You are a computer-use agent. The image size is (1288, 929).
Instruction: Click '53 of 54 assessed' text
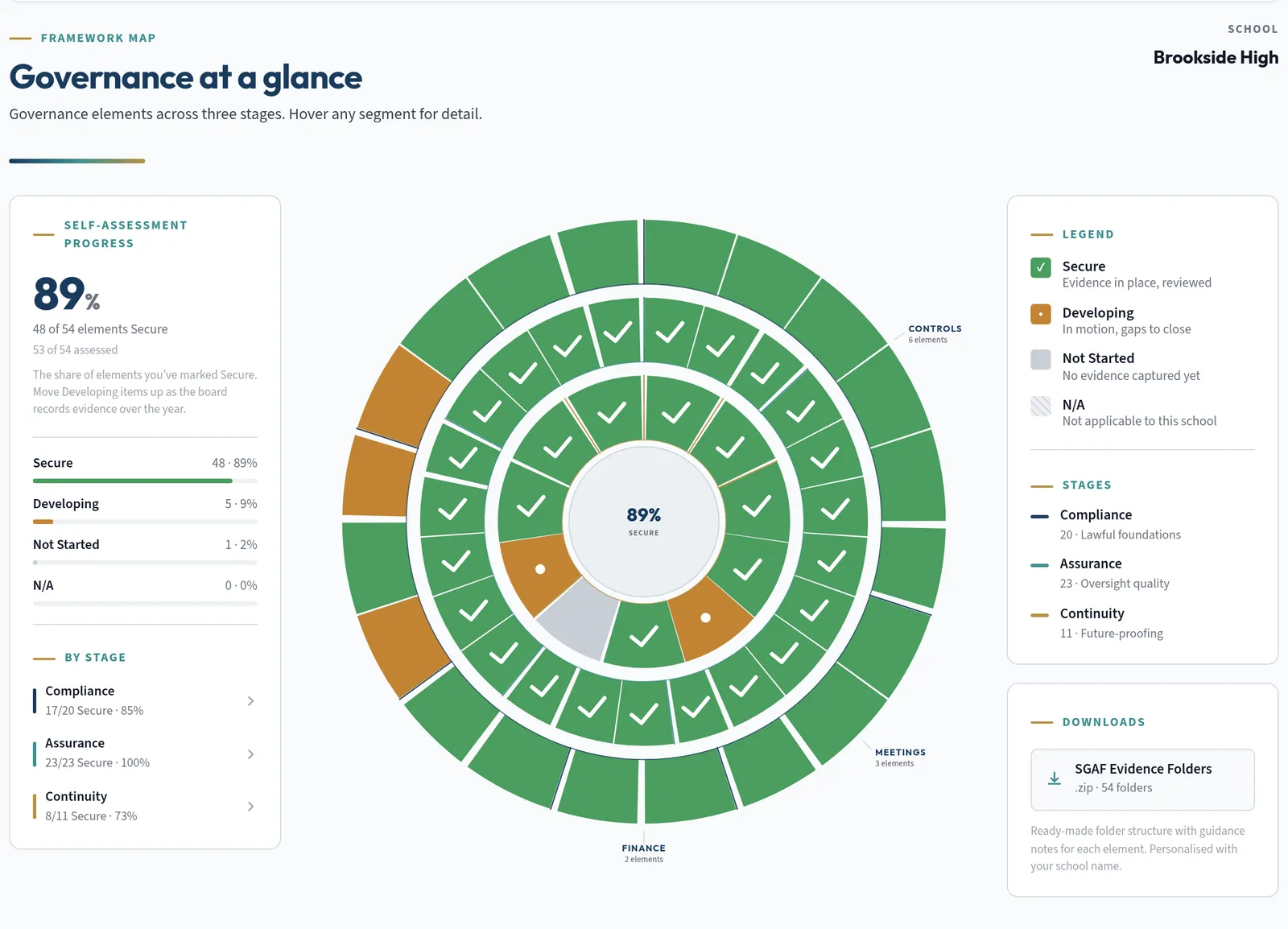click(75, 350)
